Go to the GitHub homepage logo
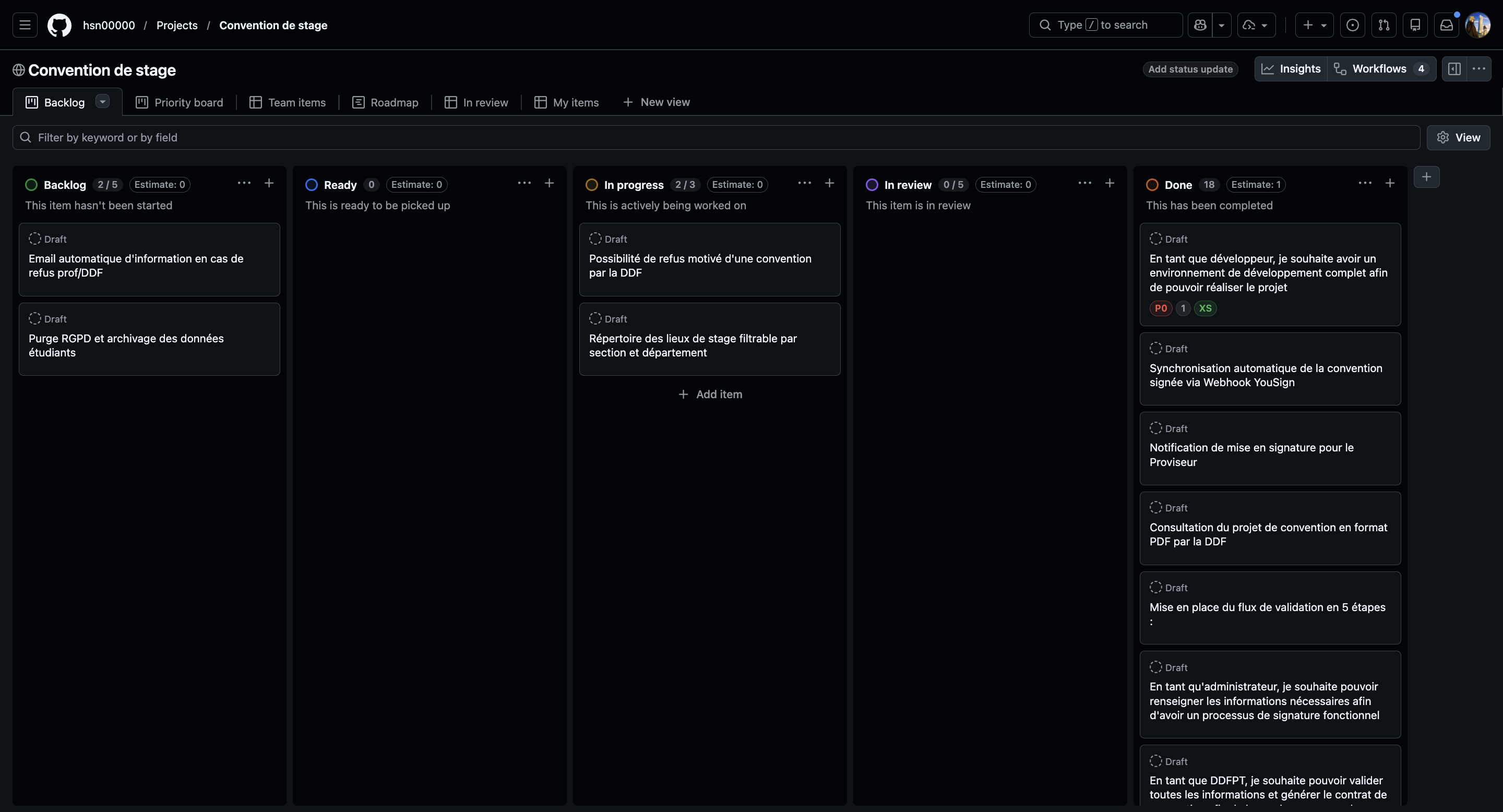The height and width of the screenshot is (812, 1503). pos(59,25)
